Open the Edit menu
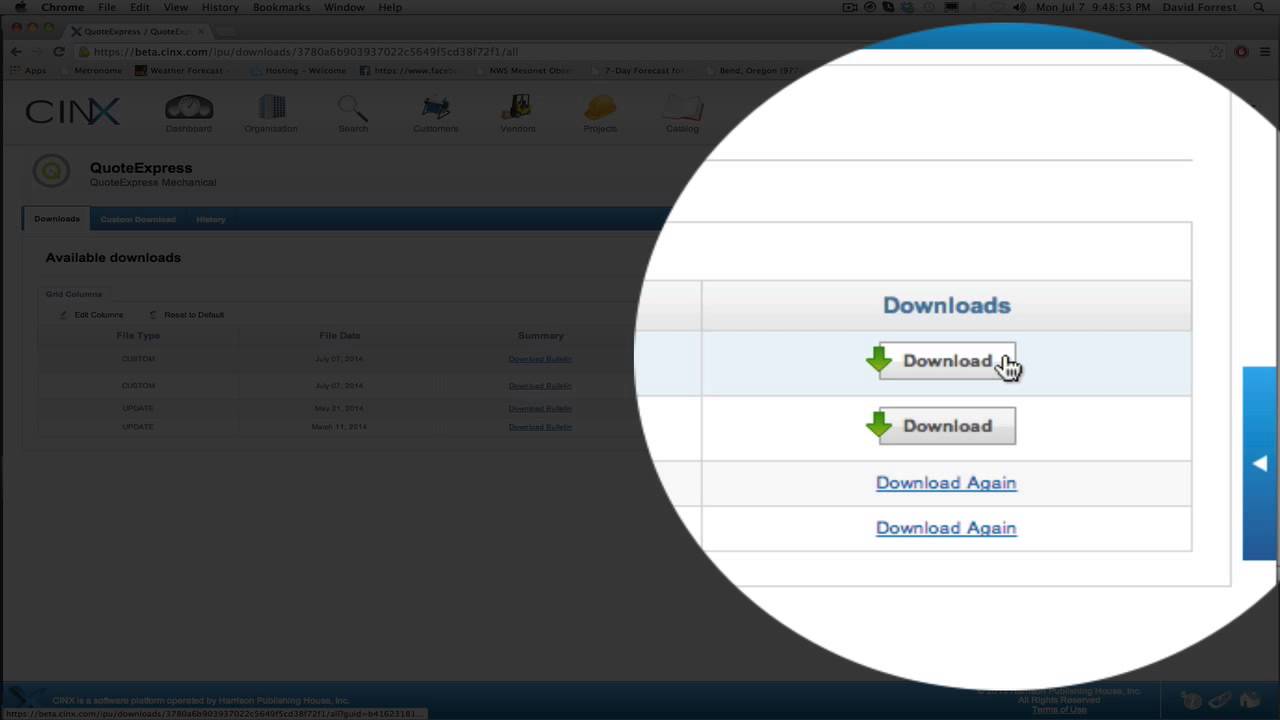 [139, 7]
